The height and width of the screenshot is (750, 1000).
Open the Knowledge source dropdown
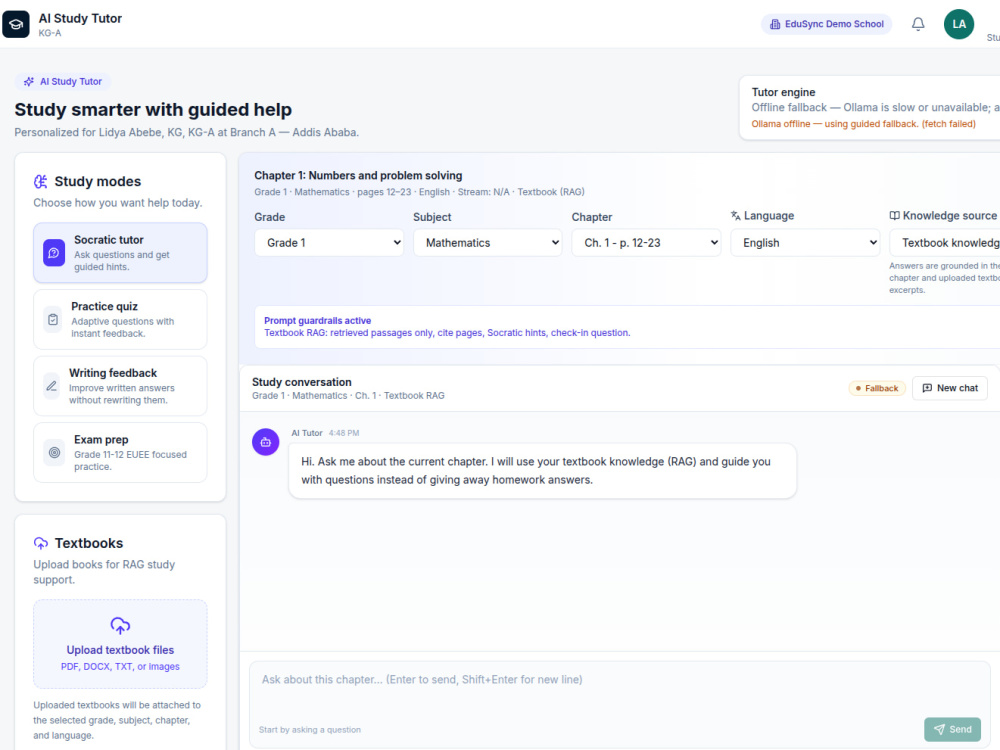(945, 242)
